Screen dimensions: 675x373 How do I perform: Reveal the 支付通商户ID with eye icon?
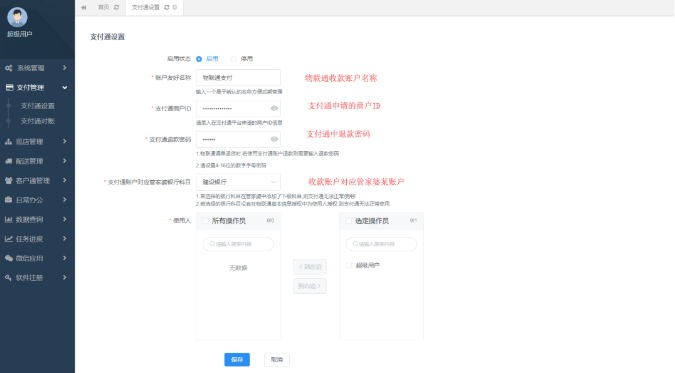(x=274, y=109)
